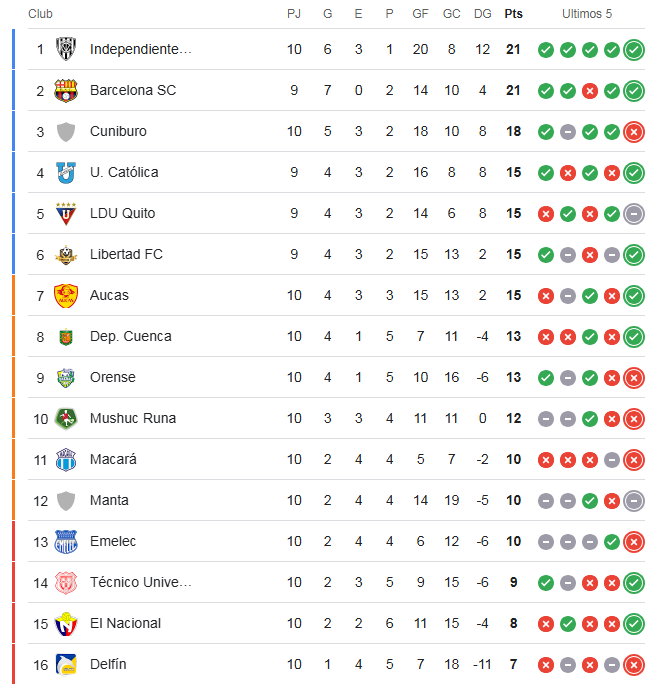
Task: Click the Ultimos 5 column header
Action: pos(587,14)
